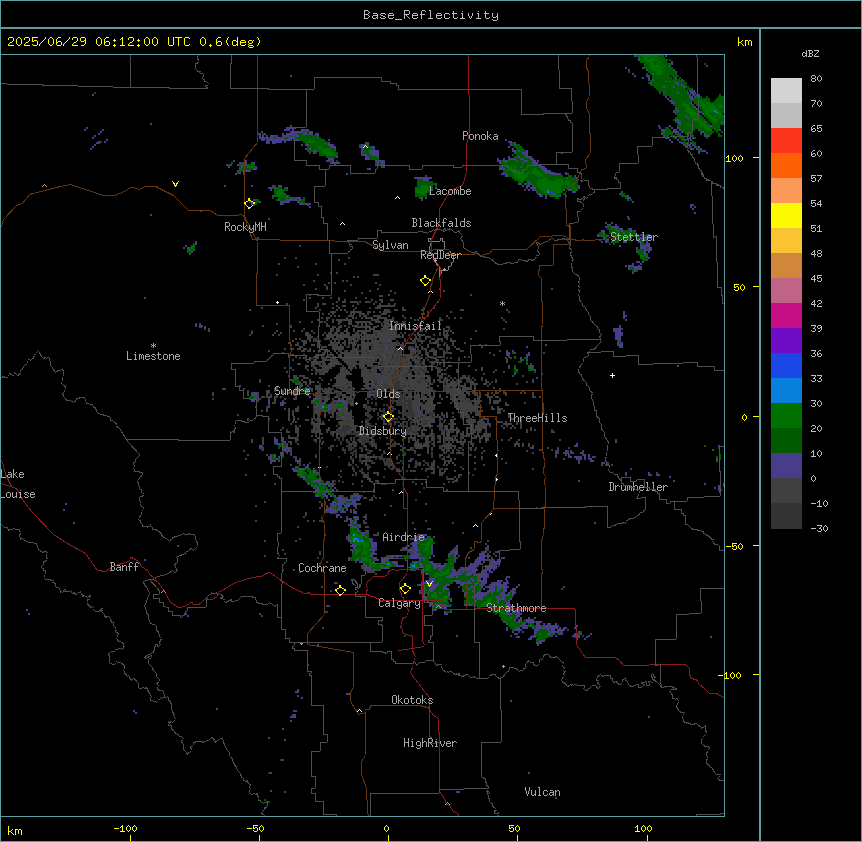Select the bright green 20-30 dBZ legend swatch
The image size is (862, 842).
[786, 416]
